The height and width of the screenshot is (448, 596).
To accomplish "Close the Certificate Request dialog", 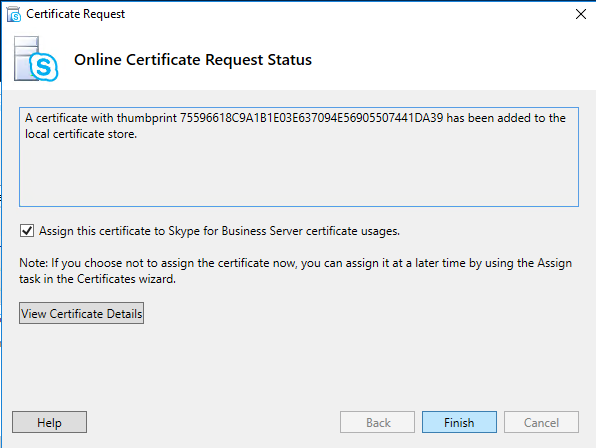I will pos(580,14).
